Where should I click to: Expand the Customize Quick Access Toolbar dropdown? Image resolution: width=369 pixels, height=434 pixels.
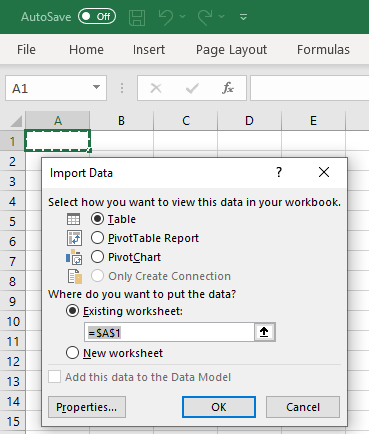tap(244, 17)
